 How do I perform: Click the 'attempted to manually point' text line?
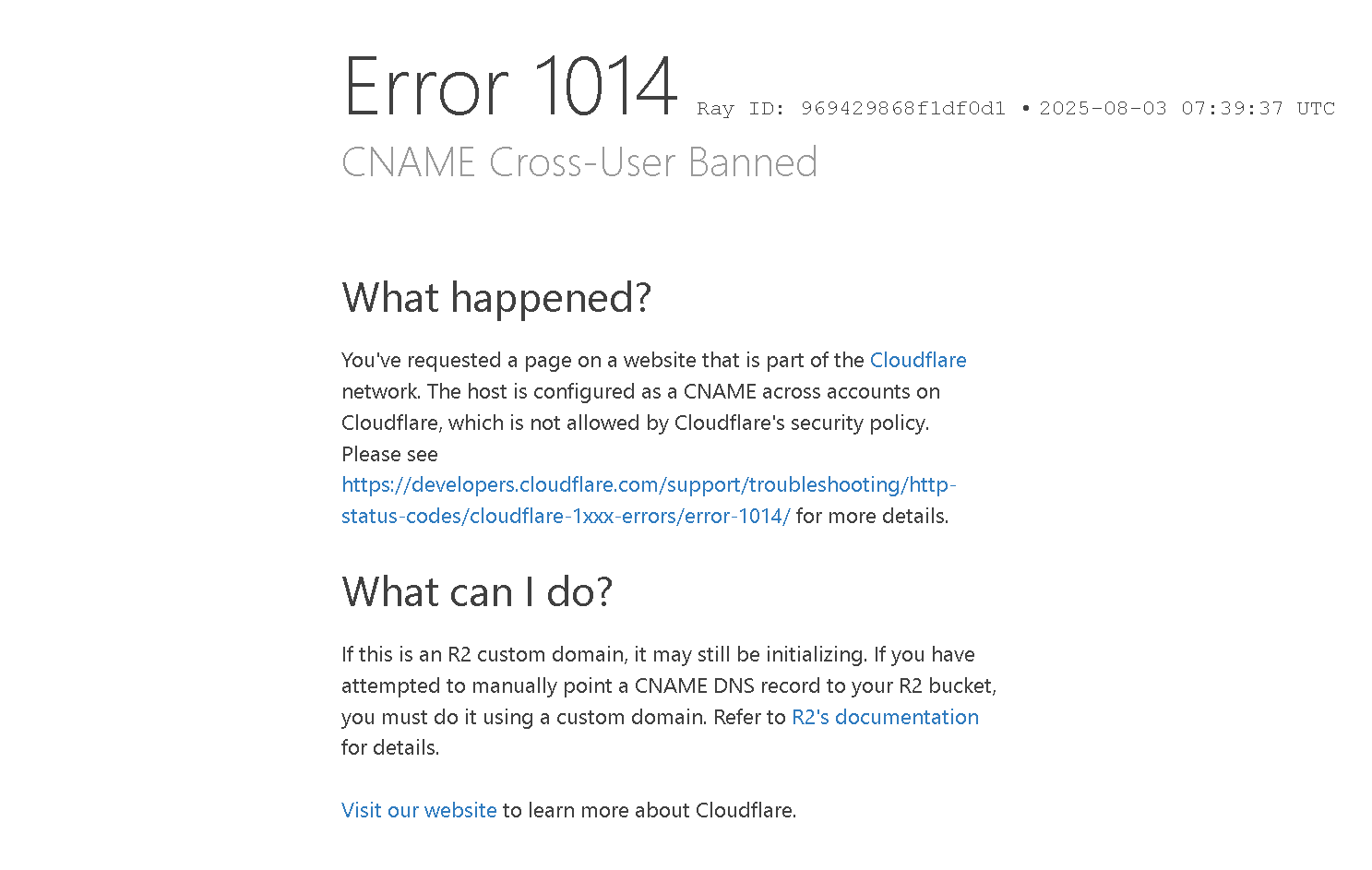[x=669, y=685]
